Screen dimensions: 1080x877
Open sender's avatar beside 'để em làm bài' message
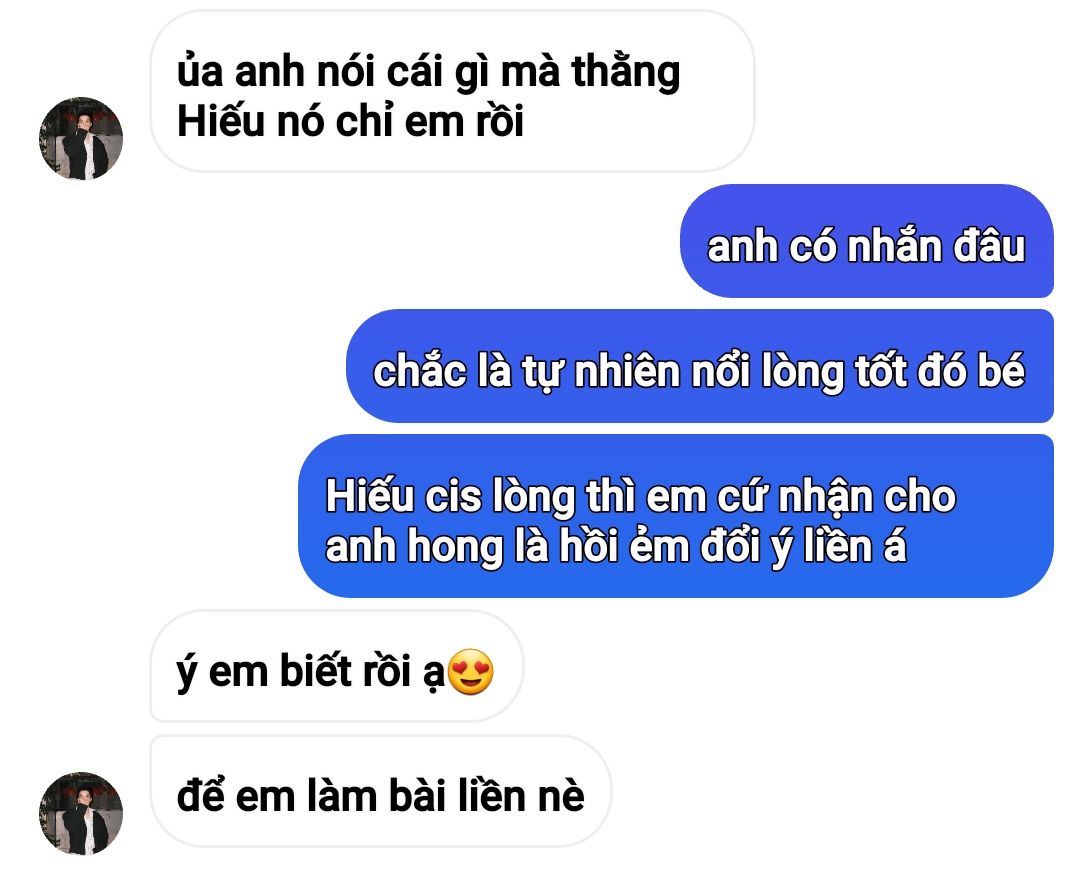(81, 814)
